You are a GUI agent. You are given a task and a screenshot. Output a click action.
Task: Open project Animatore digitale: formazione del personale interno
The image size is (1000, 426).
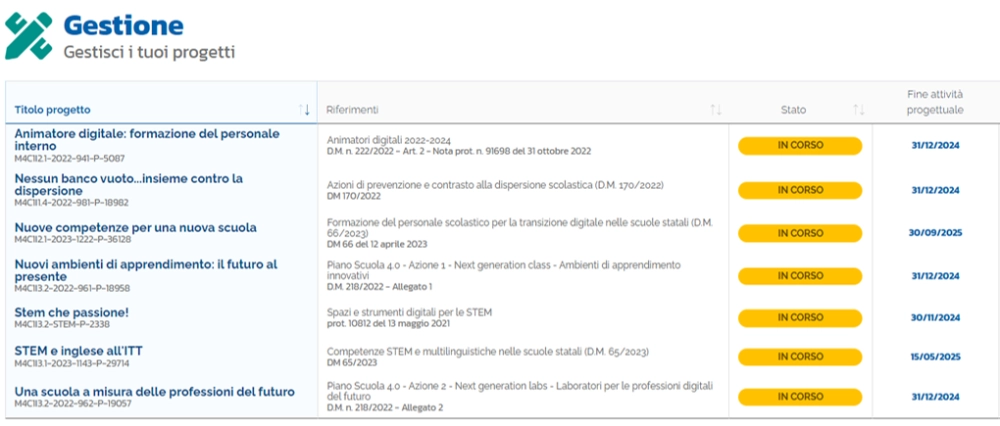[147, 139]
